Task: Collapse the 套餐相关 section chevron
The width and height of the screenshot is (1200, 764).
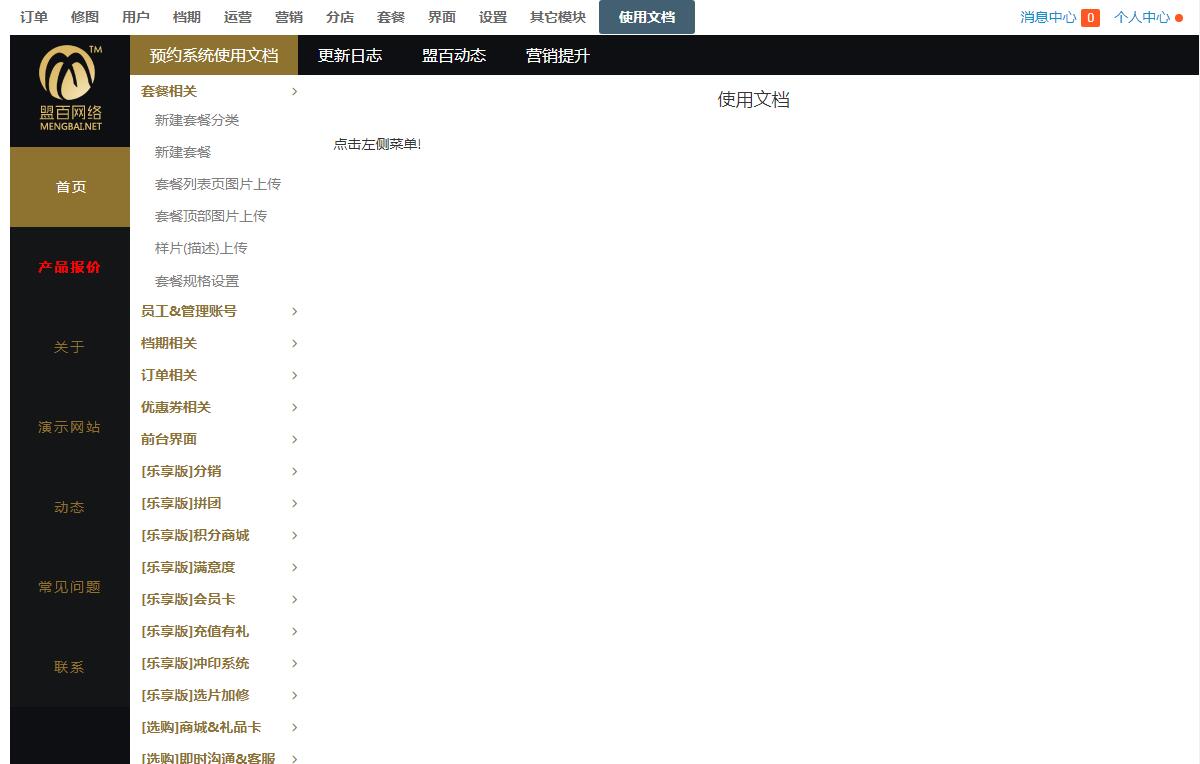Action: (294, 92)
